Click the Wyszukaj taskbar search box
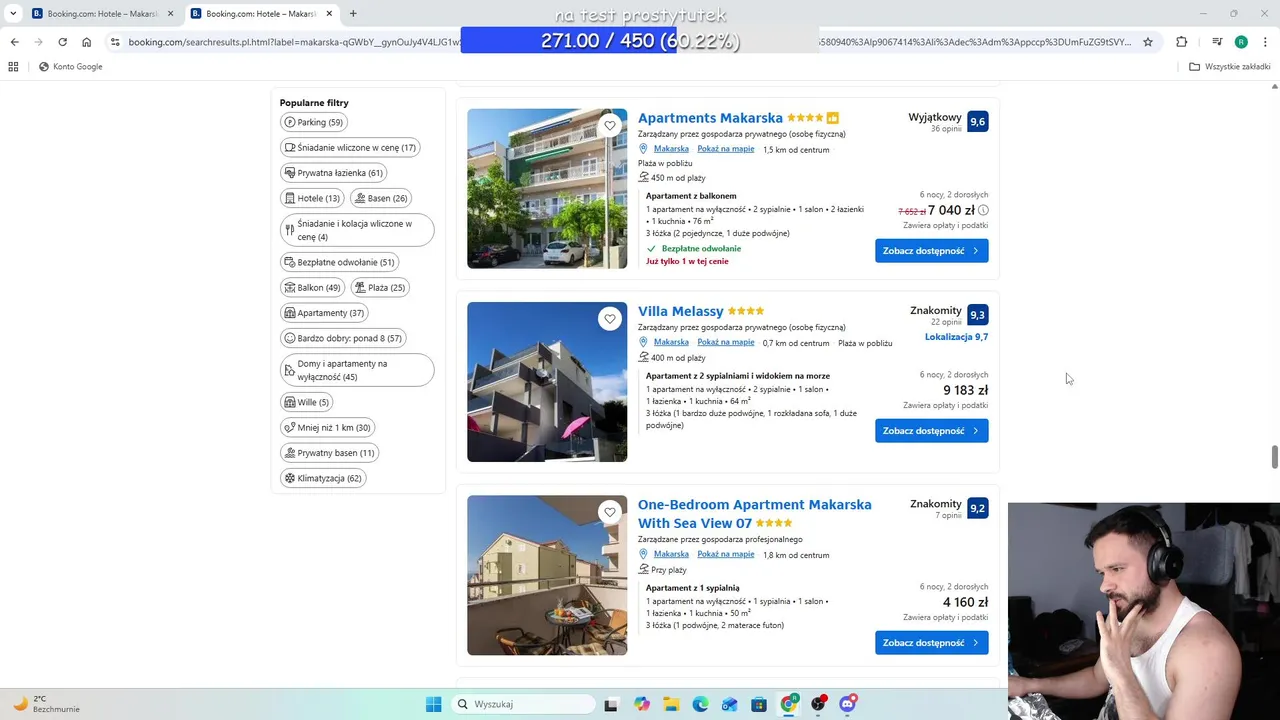Image resolution: width=1280 pixels, height=720 pixels. click(x=522, y=704)
